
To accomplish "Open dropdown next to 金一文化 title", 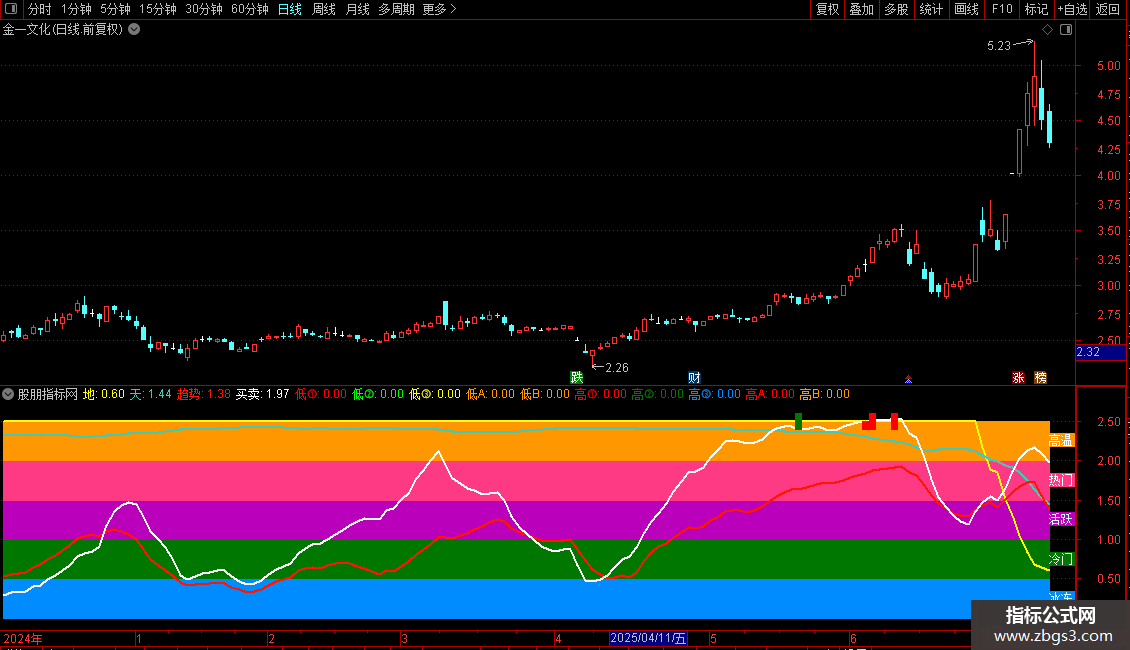I will click(134, 30).
